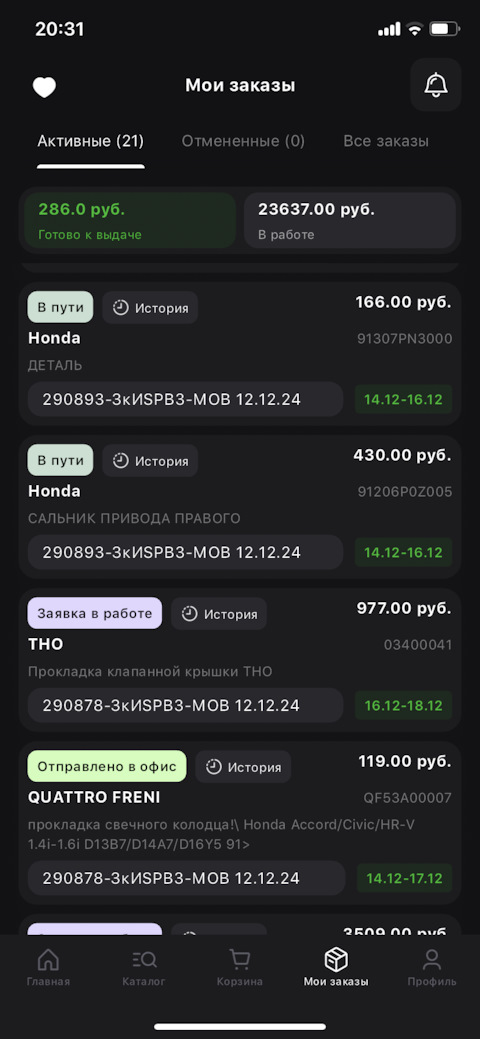Tap the Готово к выдаче 286.0 руб. card
Image resolution: width=480 pixels, height=1039 pixels.
click(x=130, y=221)
